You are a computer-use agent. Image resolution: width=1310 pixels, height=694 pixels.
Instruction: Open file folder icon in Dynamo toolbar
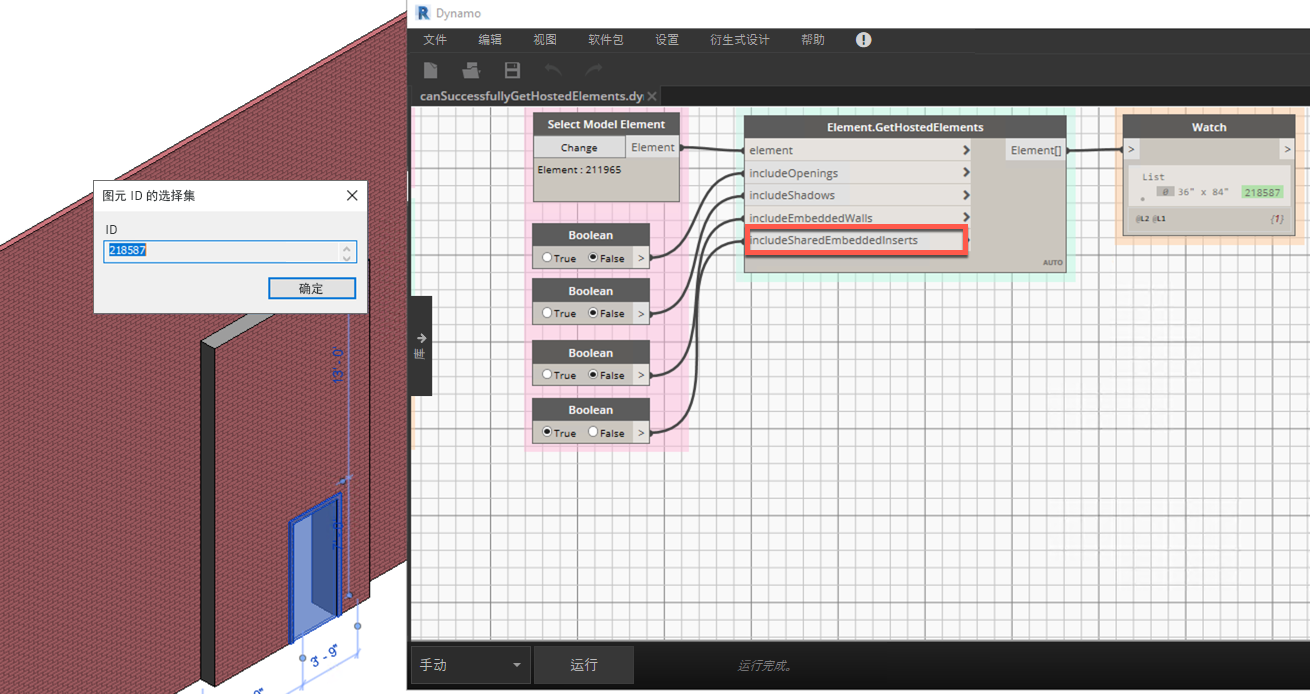click(x=471, y=70)
